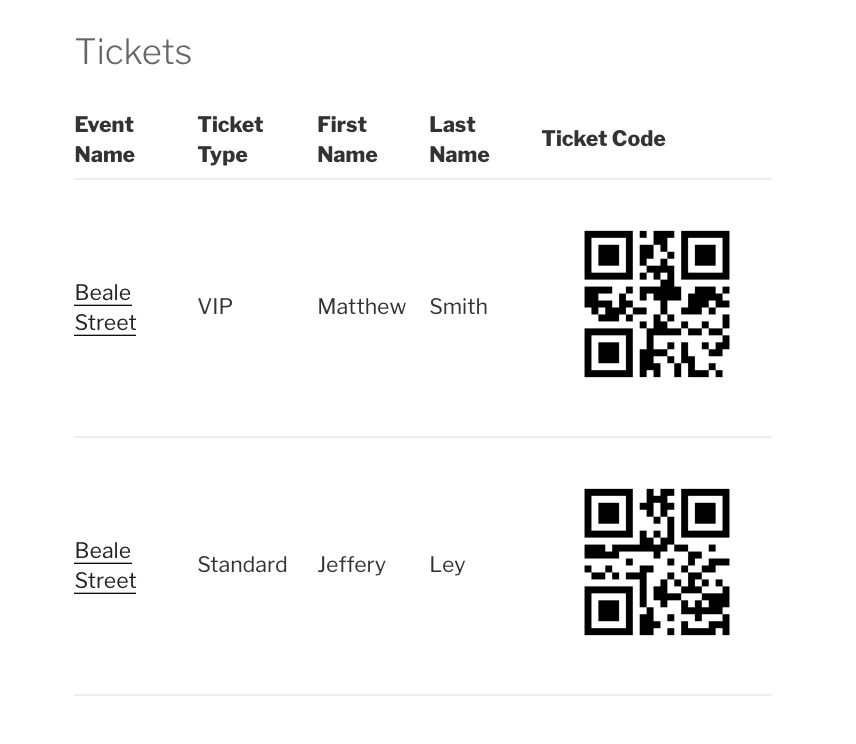
Task: Click the word Beale in the first row link
Action: point(103,293)
